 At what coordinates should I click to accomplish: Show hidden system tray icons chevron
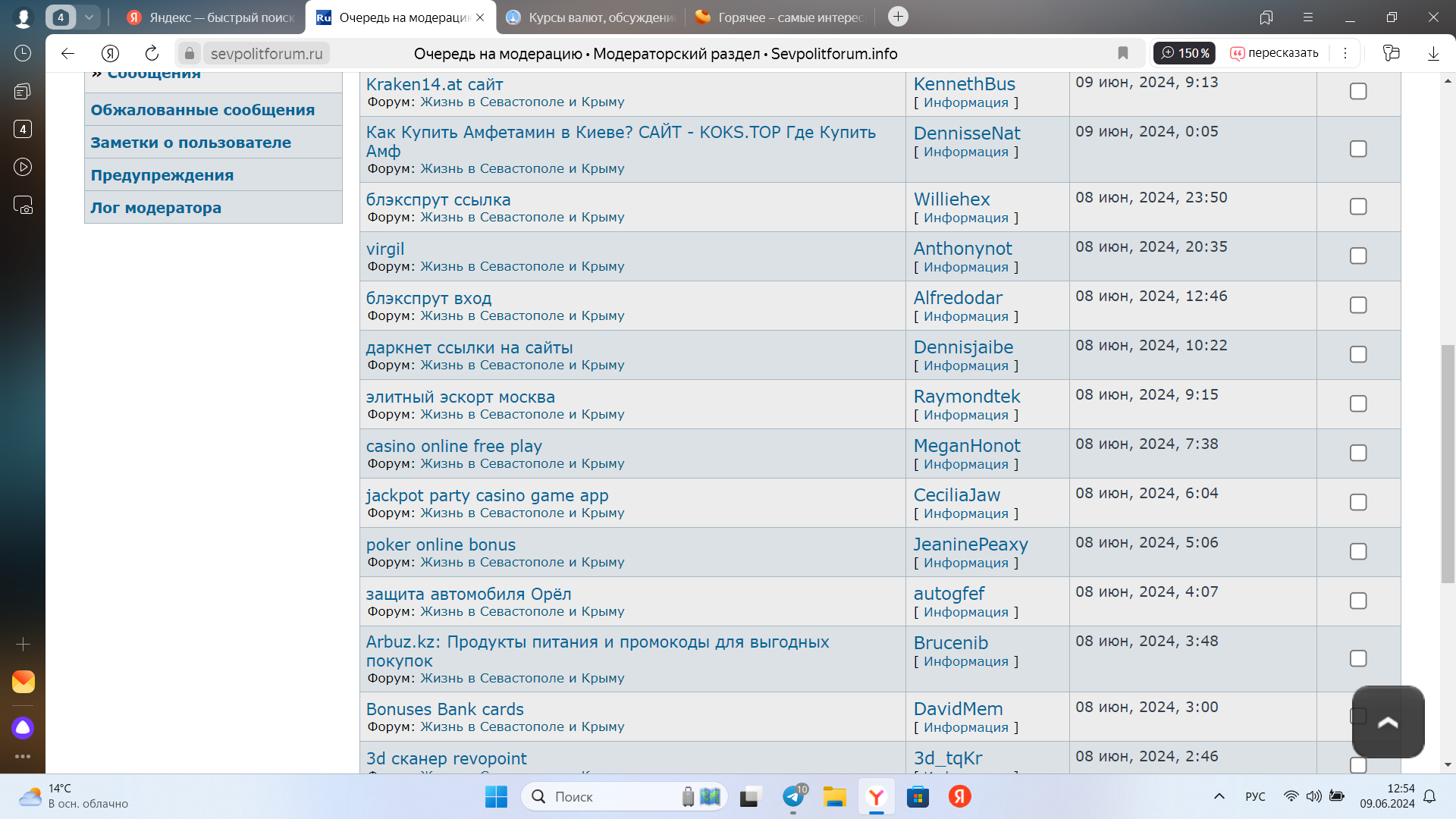1219,796
